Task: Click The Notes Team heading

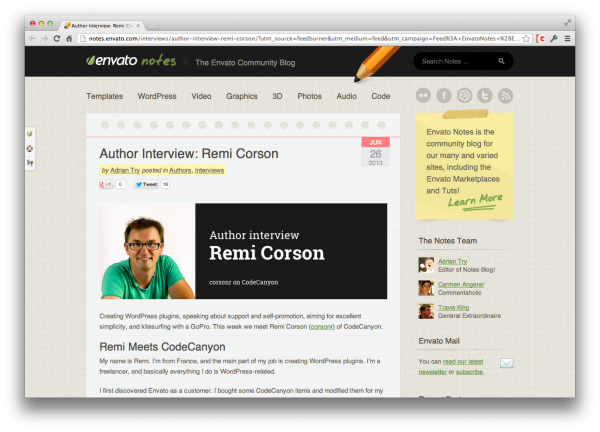Action: pyautogui.click(x=448, y=241)
